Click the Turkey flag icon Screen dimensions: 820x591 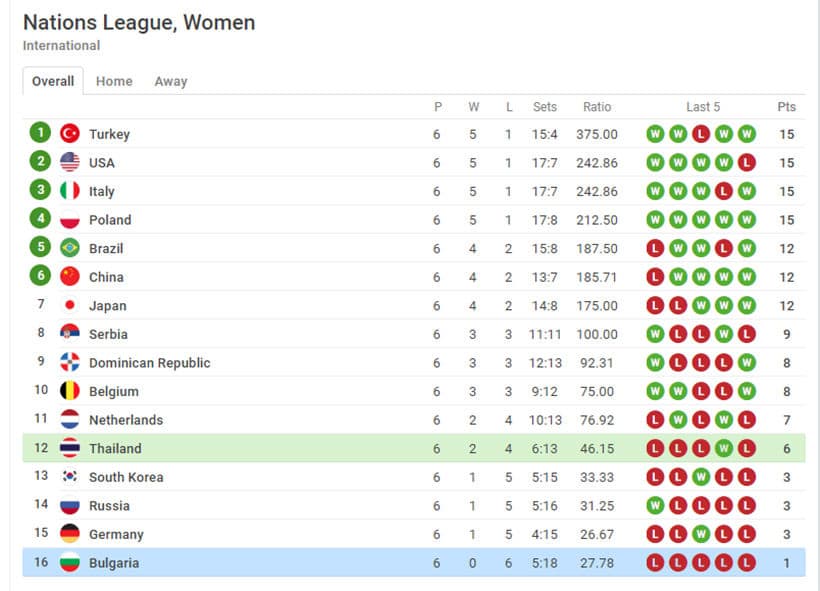[70, 134]
